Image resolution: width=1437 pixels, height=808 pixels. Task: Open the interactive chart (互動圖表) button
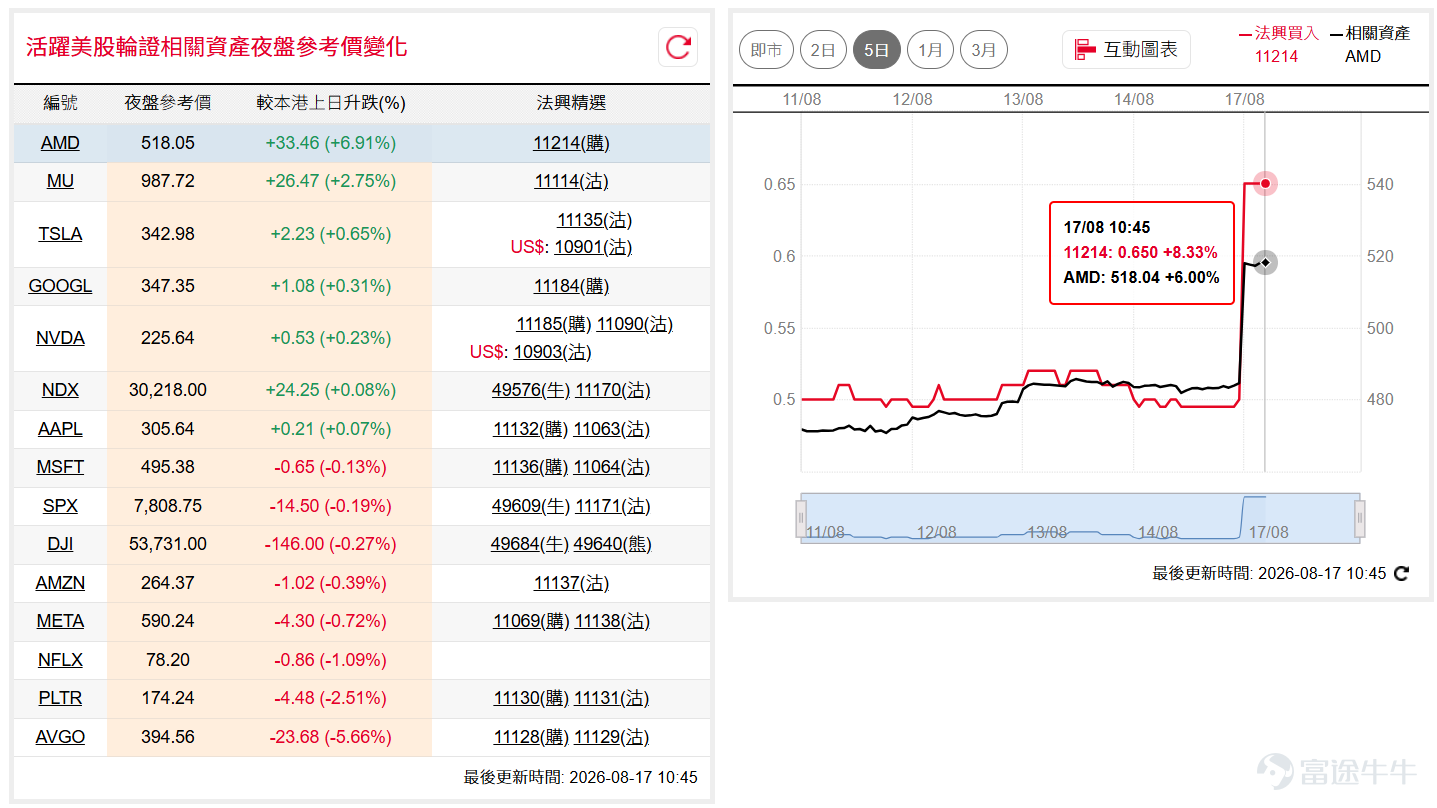pyautogui.click(x=1126, y=49)
